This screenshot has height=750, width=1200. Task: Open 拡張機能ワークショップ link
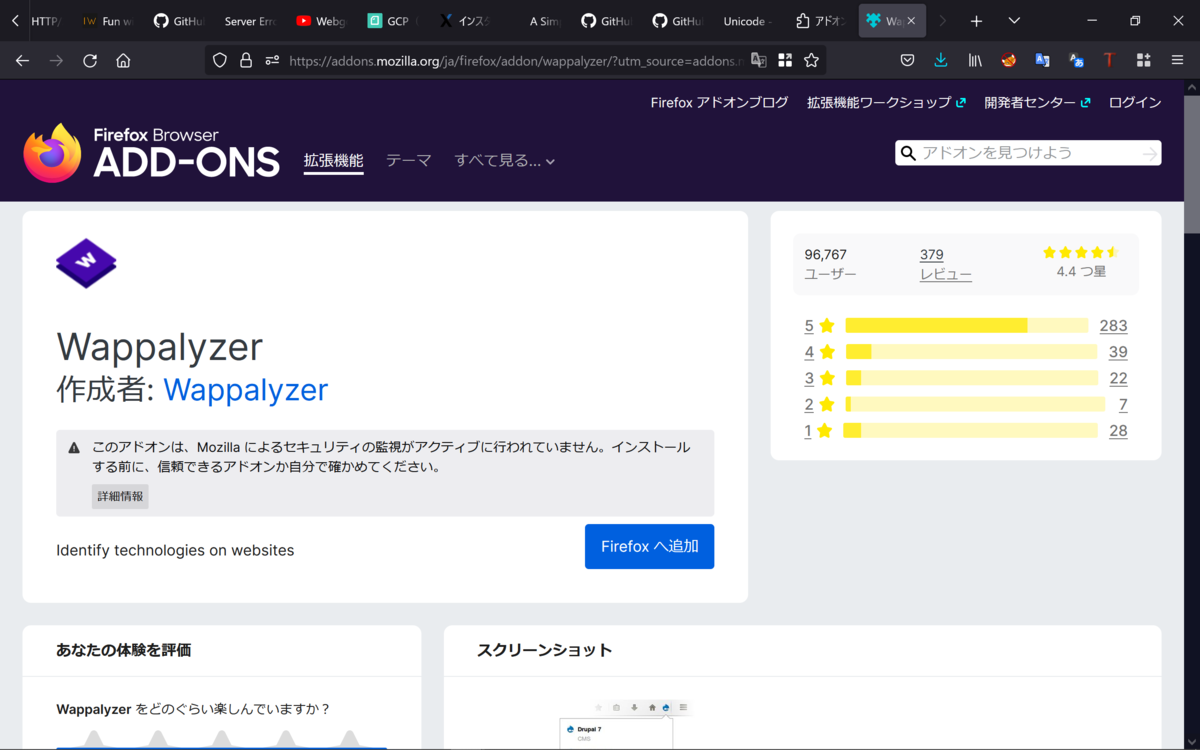pos(886,102)
